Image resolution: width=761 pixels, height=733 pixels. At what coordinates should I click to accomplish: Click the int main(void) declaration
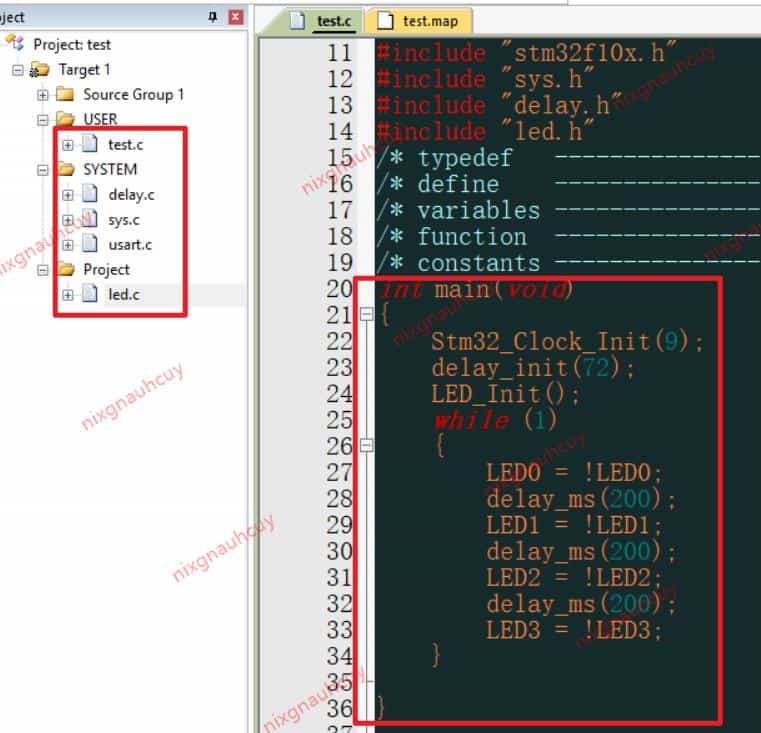coord(477,289)
